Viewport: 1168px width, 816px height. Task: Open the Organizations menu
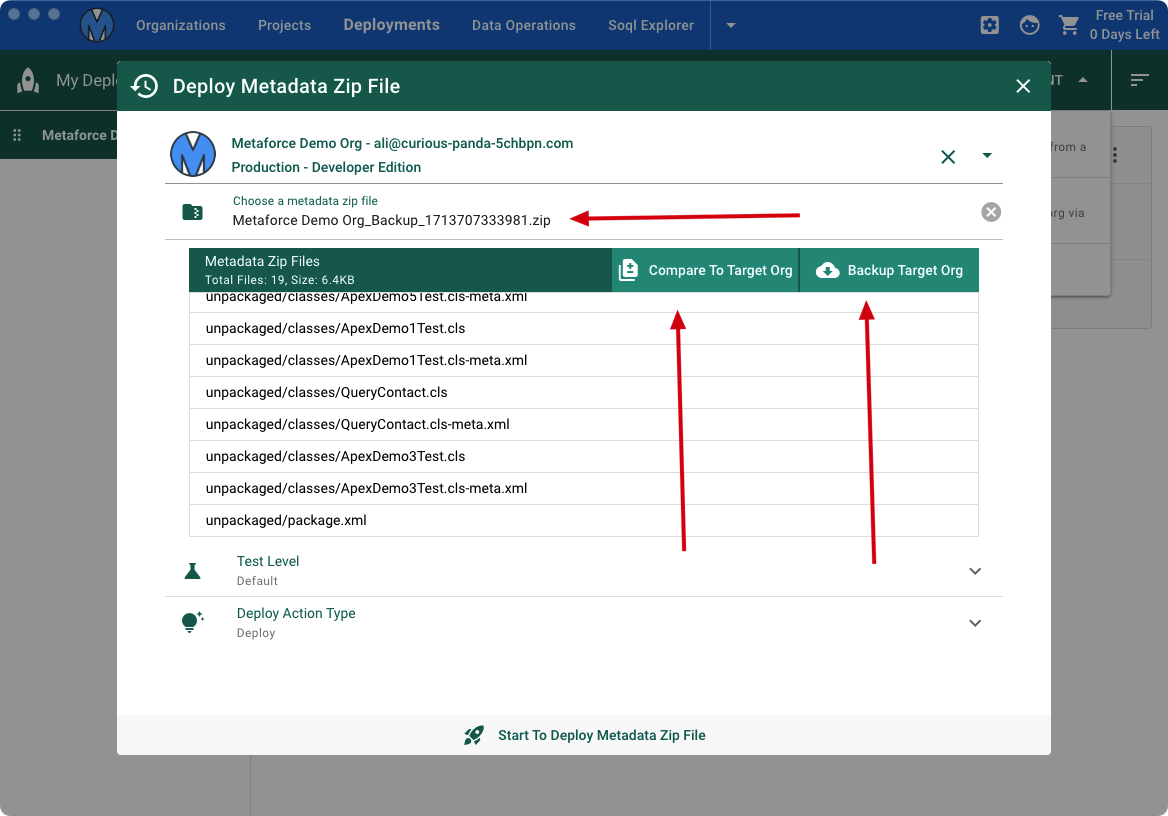pyautogui.click(x=180, y=25)
